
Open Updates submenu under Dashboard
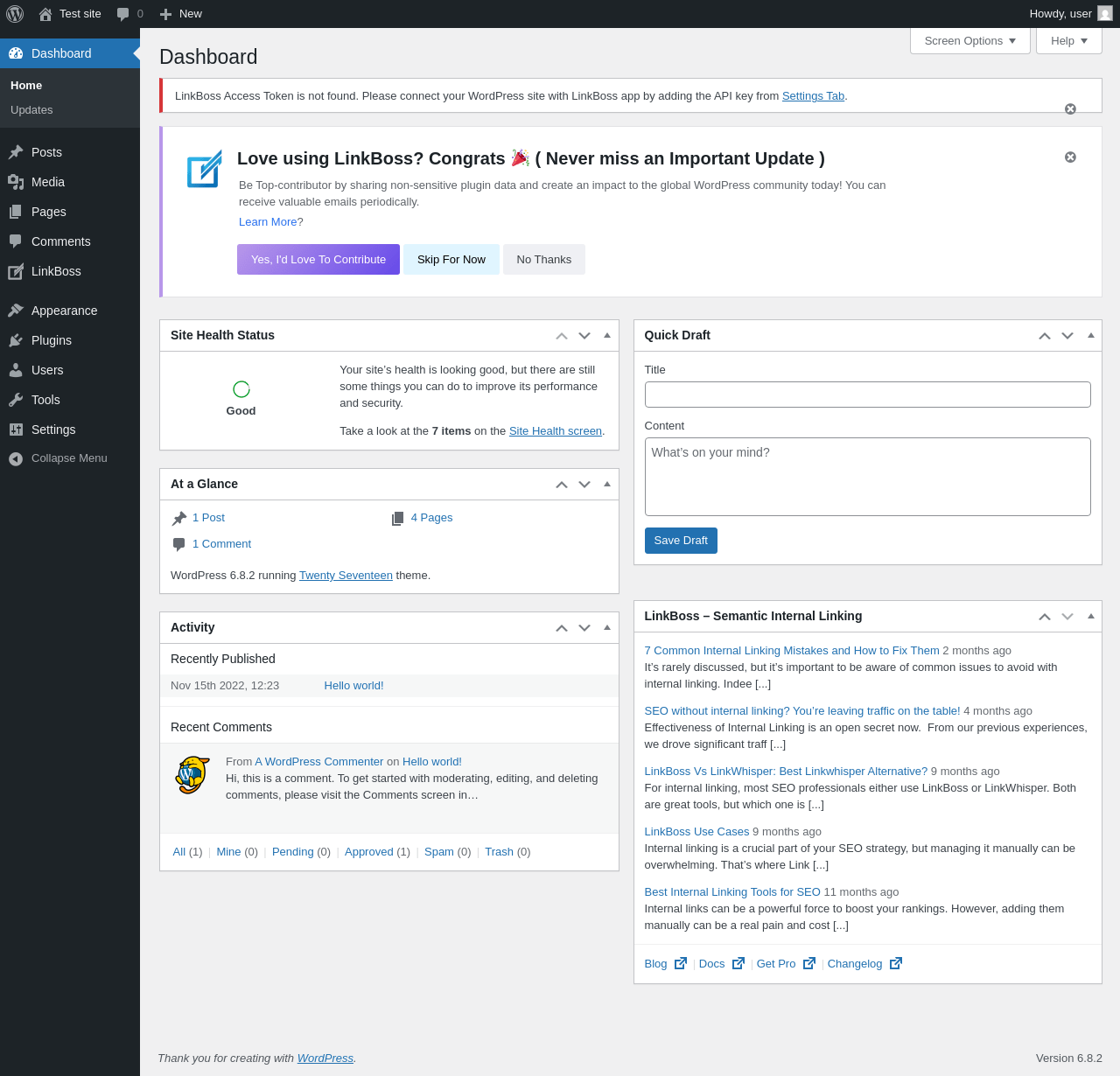click(31, 110)
